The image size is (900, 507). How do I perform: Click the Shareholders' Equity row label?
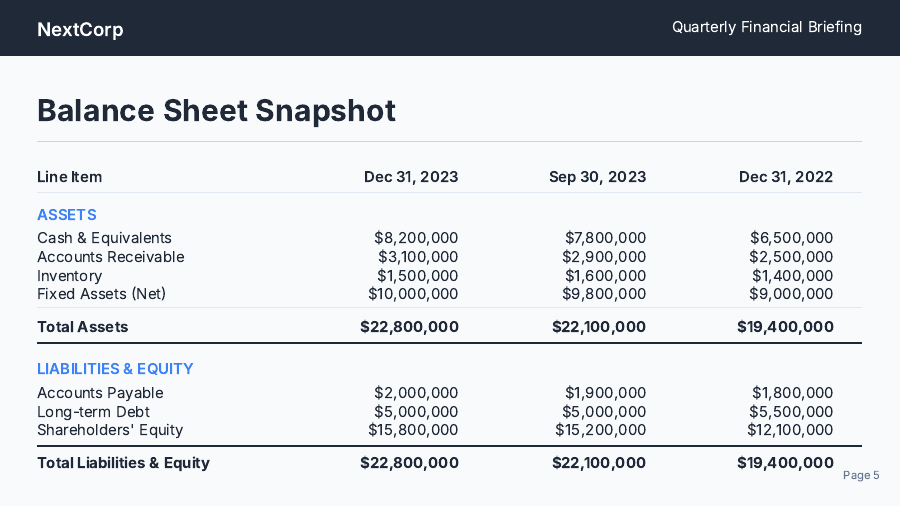pyautogui.click(x=110, y=430)
